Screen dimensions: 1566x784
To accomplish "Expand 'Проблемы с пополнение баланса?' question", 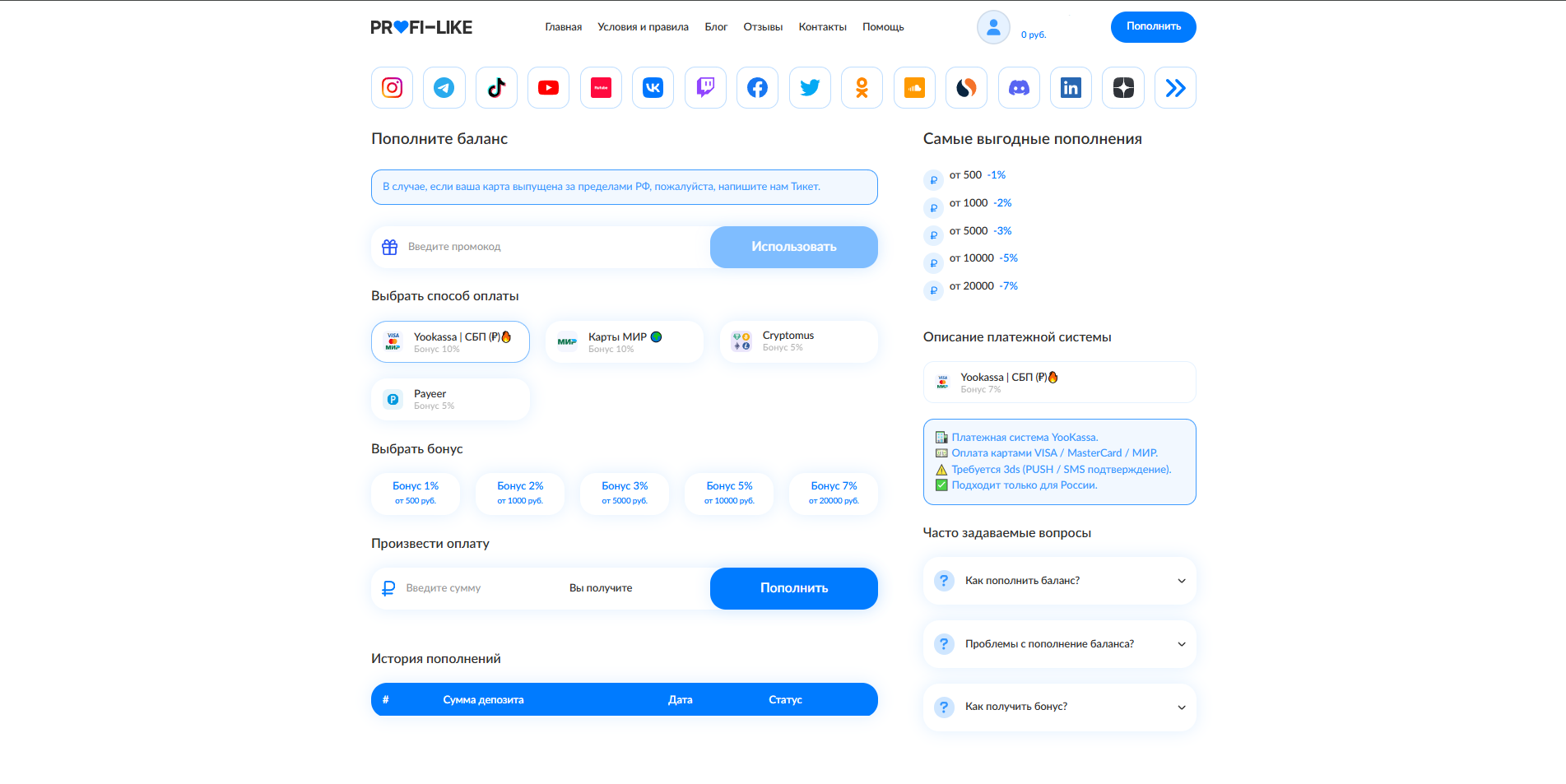I will click(1059, 644).
